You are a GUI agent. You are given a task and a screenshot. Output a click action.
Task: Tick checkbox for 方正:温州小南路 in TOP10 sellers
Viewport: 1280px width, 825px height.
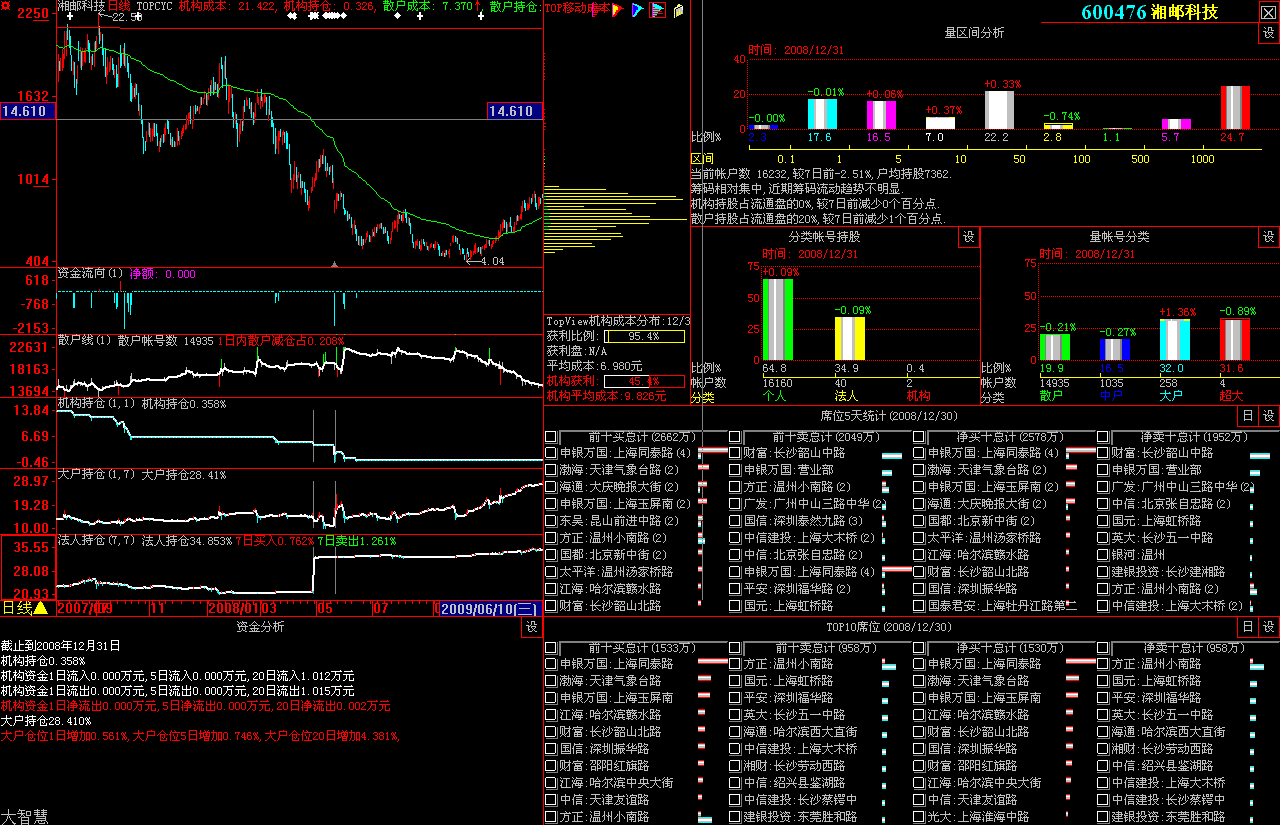pos(735,664)
